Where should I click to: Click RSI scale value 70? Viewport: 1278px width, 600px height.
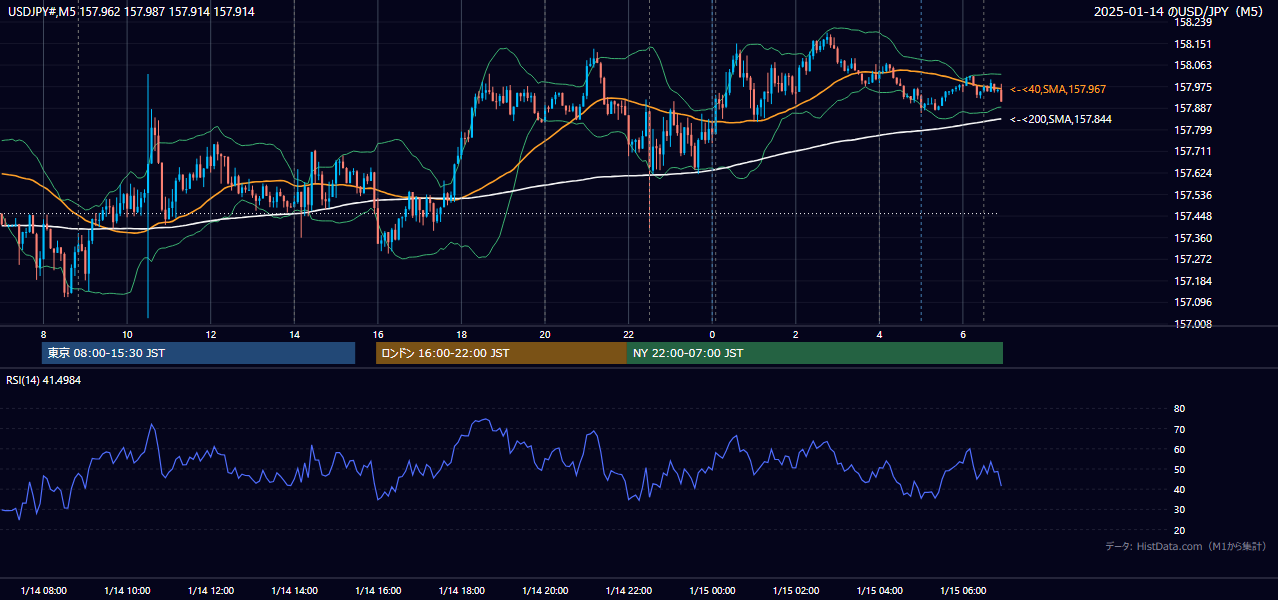pyautogui.click(x=1179, y=429)
